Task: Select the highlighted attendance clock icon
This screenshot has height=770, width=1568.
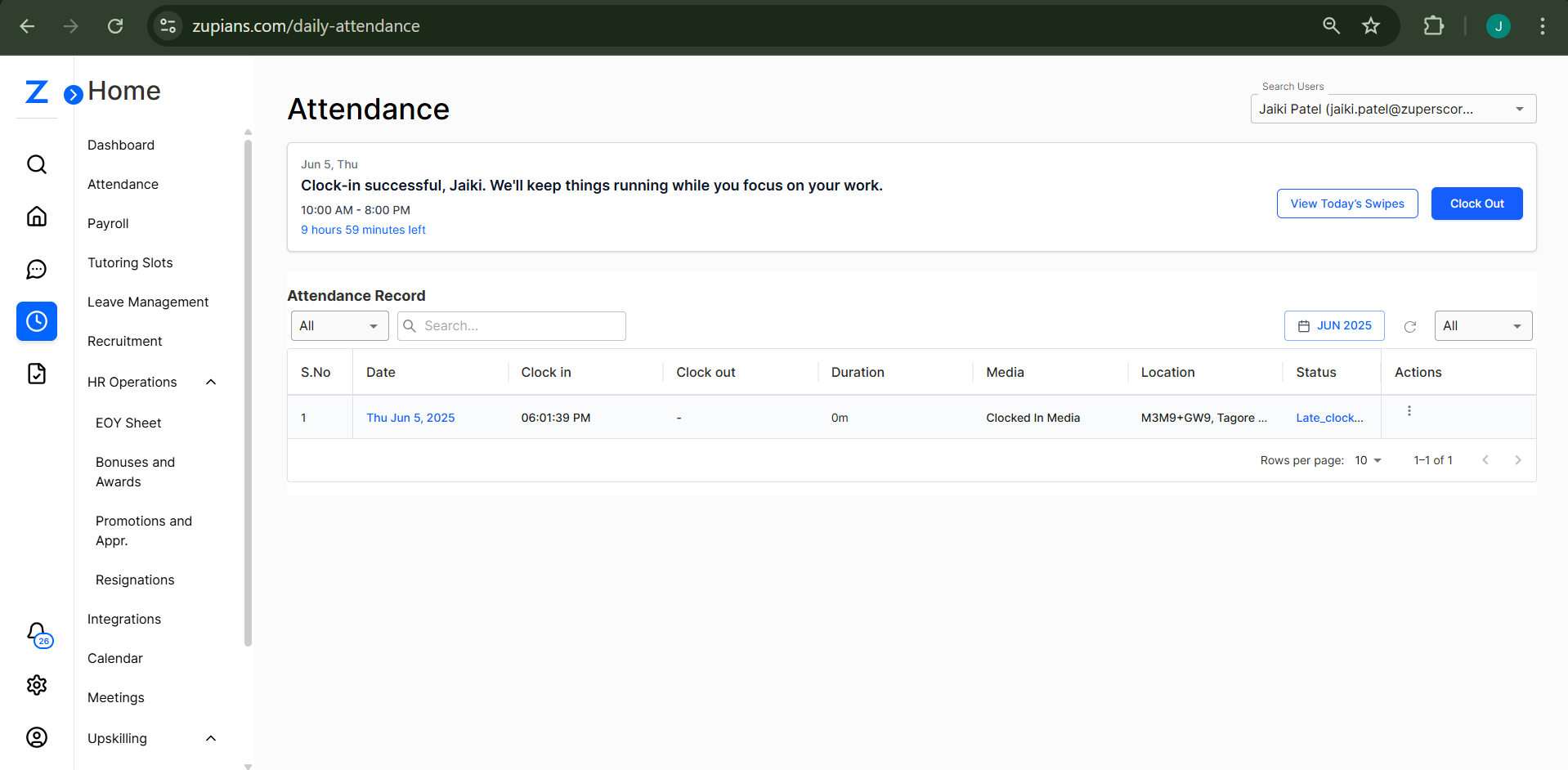Action: [x=37, y=321]
